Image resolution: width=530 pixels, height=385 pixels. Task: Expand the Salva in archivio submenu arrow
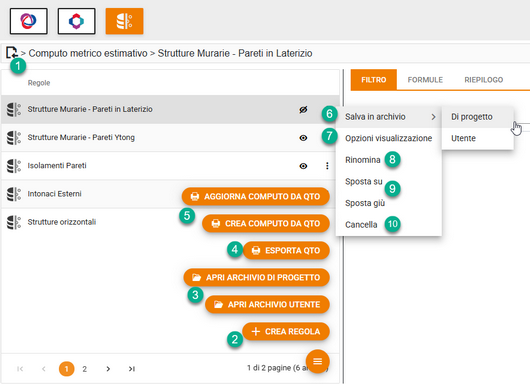[x=433, y=117]
